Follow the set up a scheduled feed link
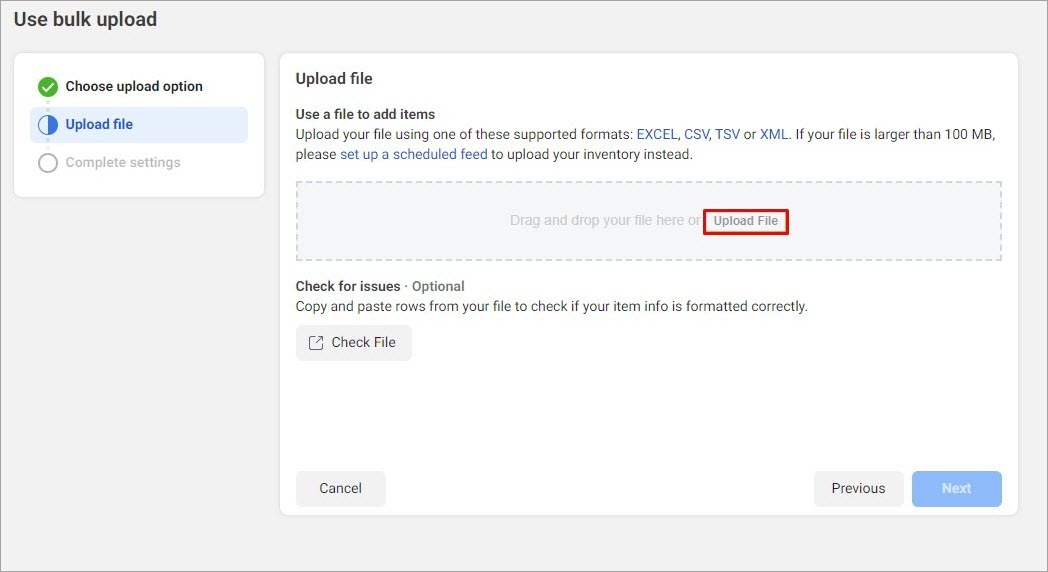1048x572 pixels. 414,154
